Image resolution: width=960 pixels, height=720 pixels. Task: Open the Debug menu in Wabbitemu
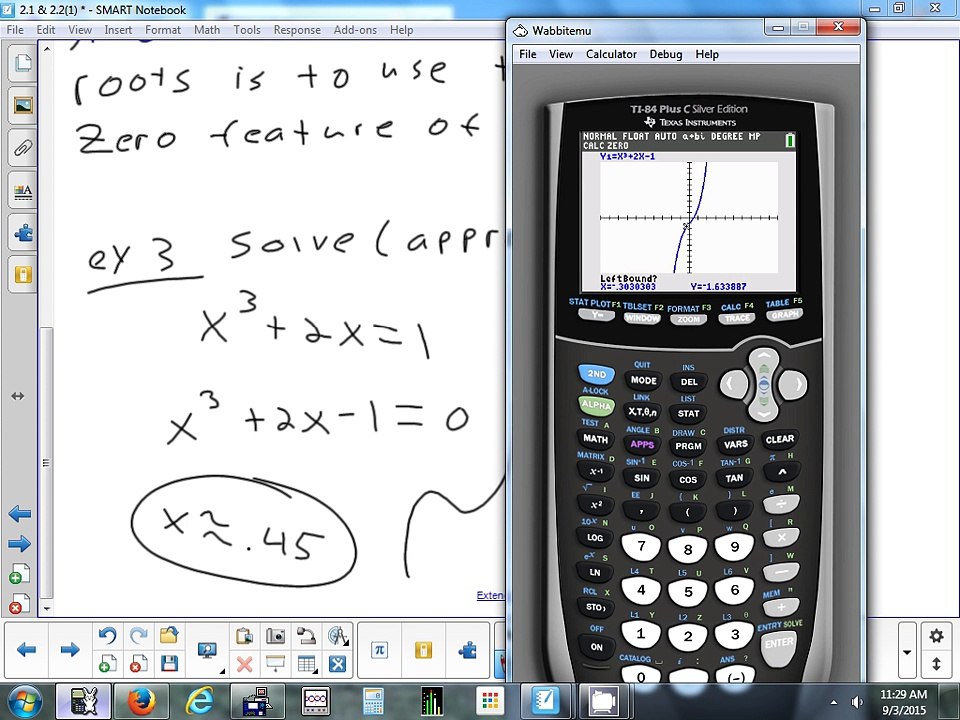[666, 54]
